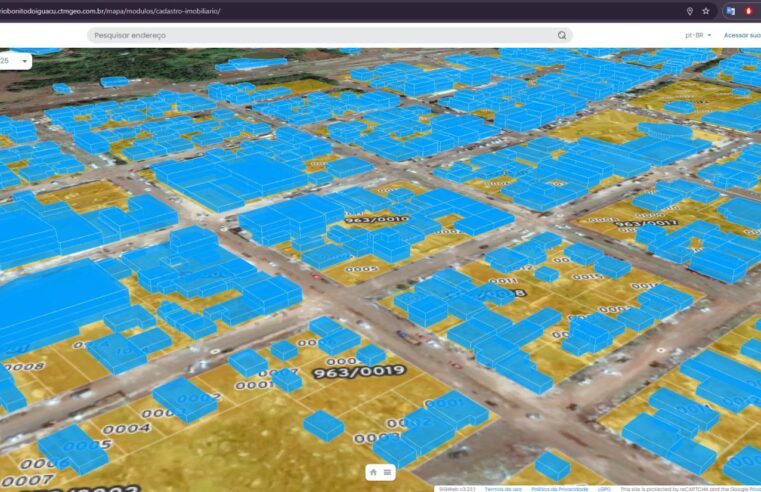The width and height of the screenshot is (761, 492).
Task: Click the Acessar sua conta link
Action: [x=741, y=35]
